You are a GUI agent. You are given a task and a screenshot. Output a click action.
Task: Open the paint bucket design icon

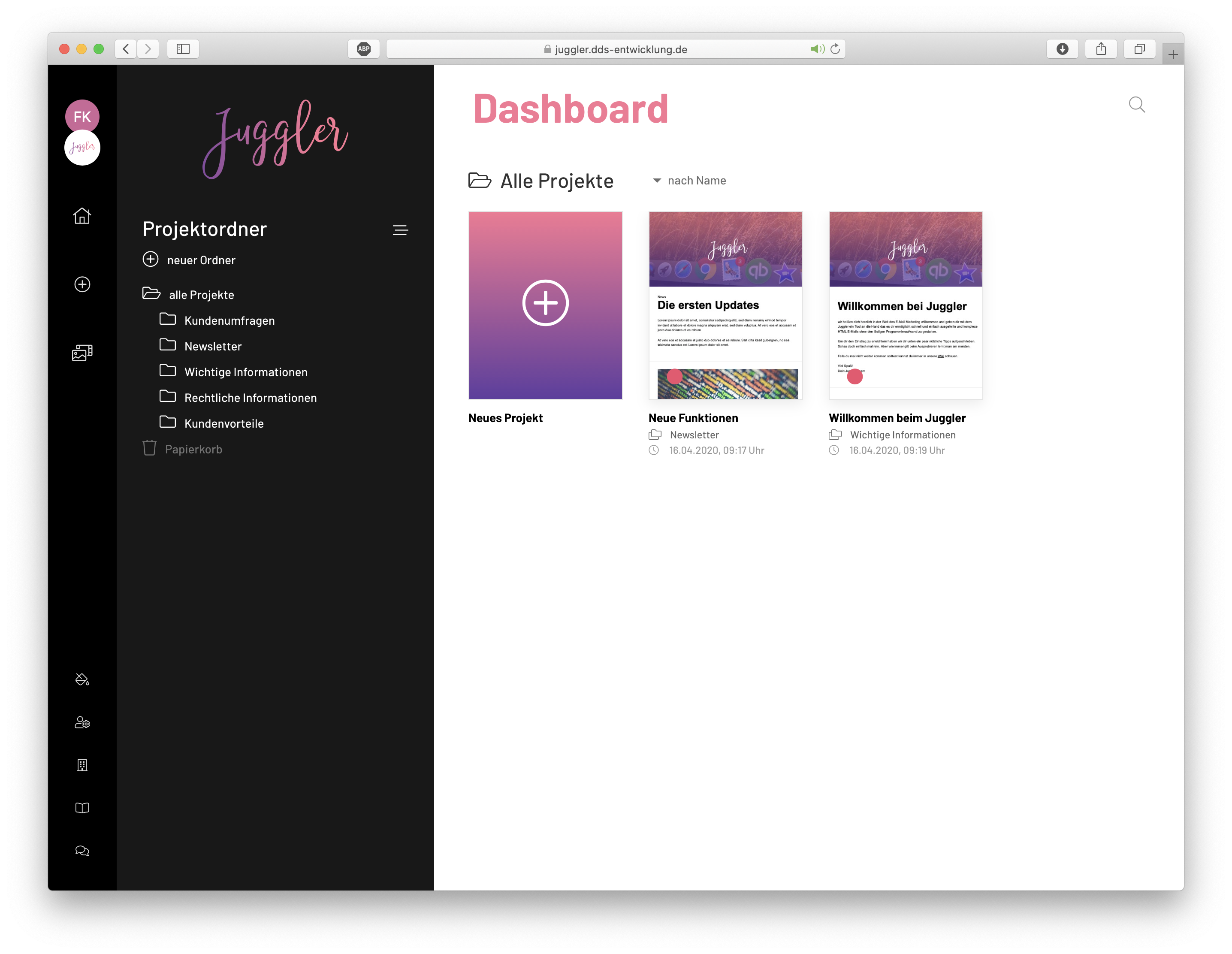coord(82,679)
